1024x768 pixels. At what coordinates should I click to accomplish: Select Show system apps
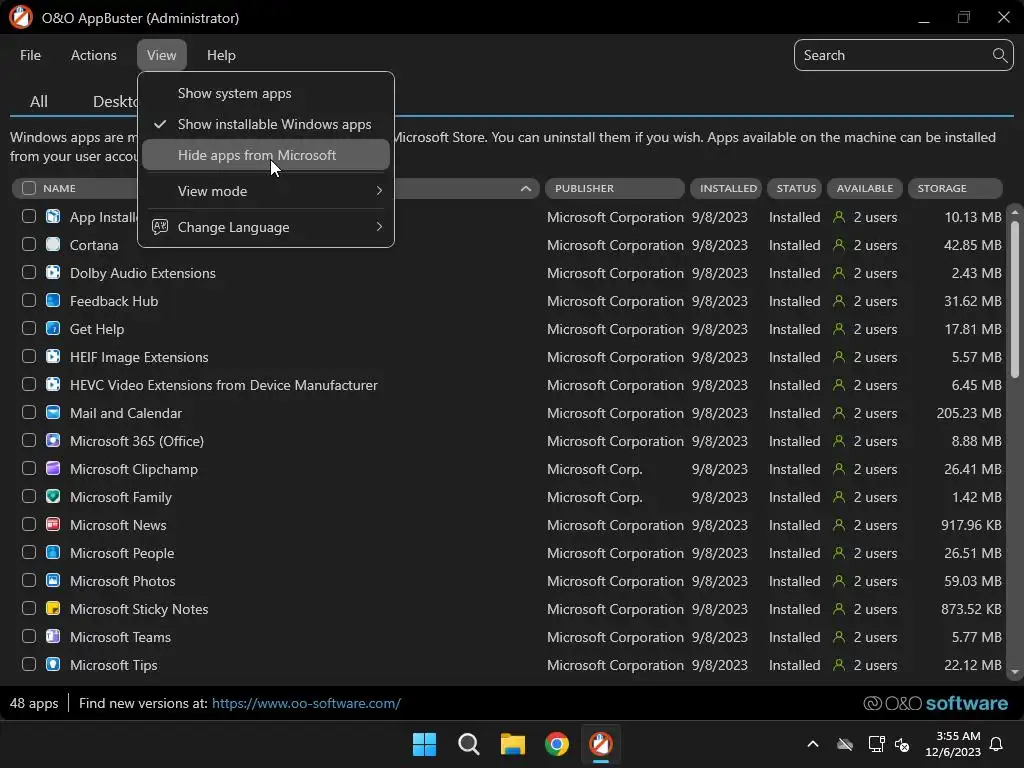(266, 93)
